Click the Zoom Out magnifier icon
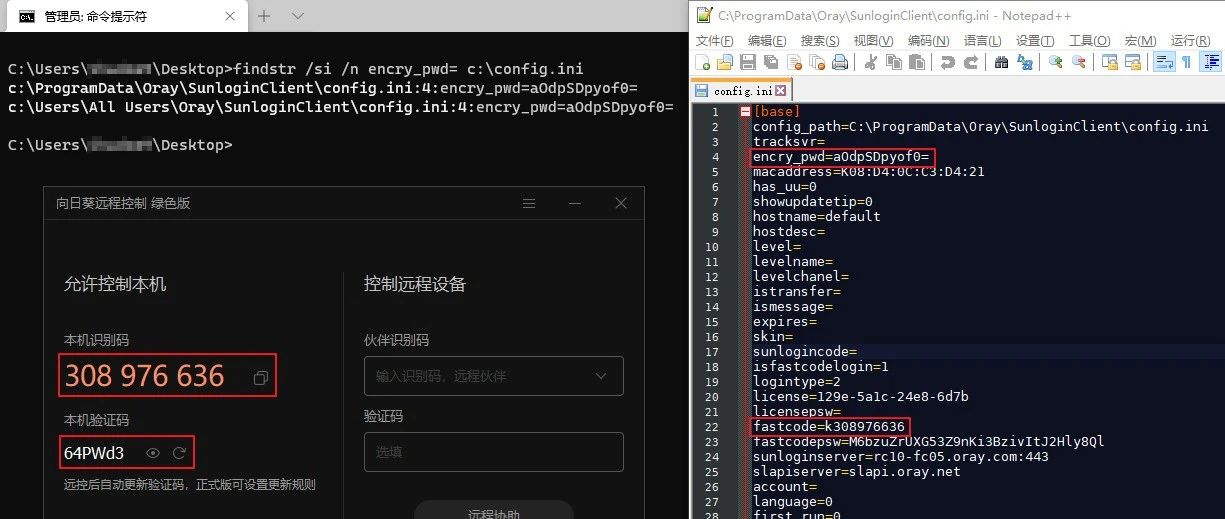 coord(1079,62)
